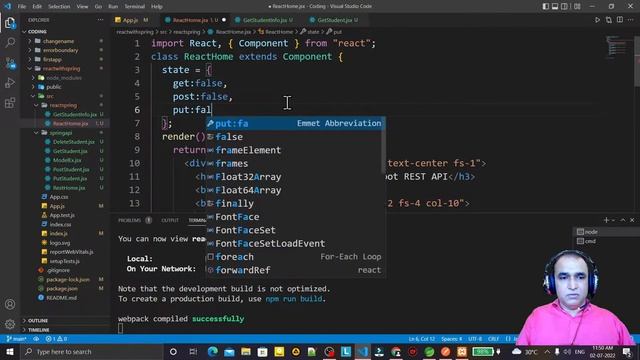Viewport: 640px width, 360px height.
Task: Click the split editor right icon
Action: coord(620,20)
